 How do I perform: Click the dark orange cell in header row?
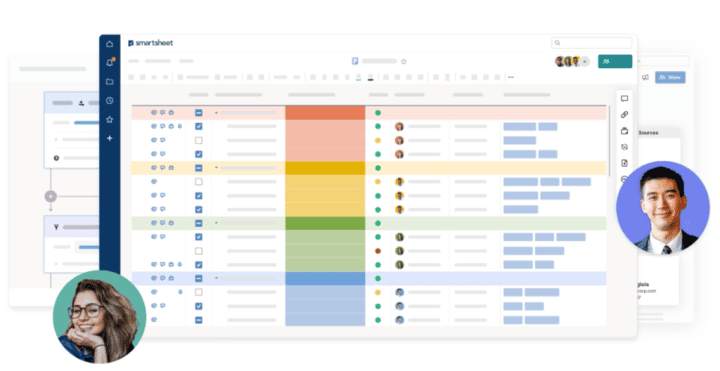coord(325,112)
